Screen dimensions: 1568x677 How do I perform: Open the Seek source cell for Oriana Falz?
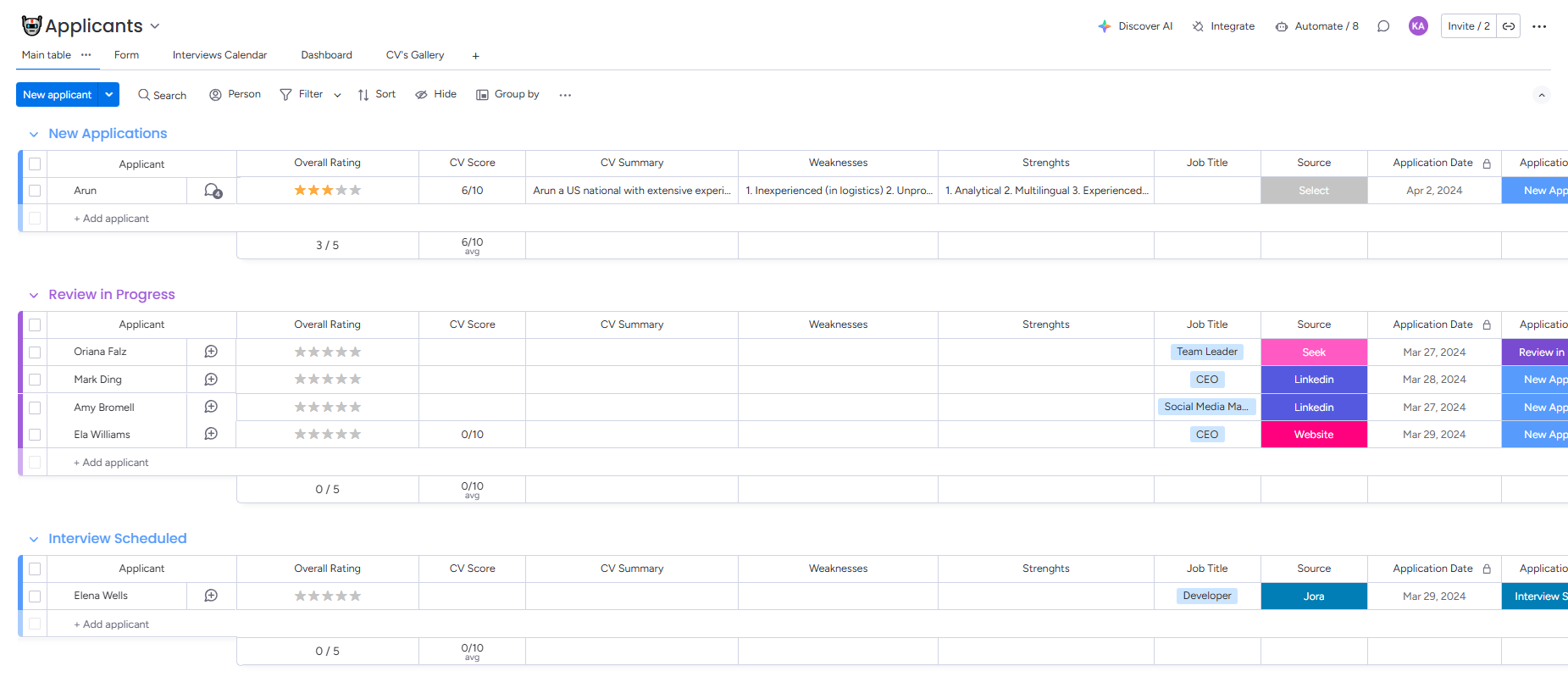[x=1314, y=352]
